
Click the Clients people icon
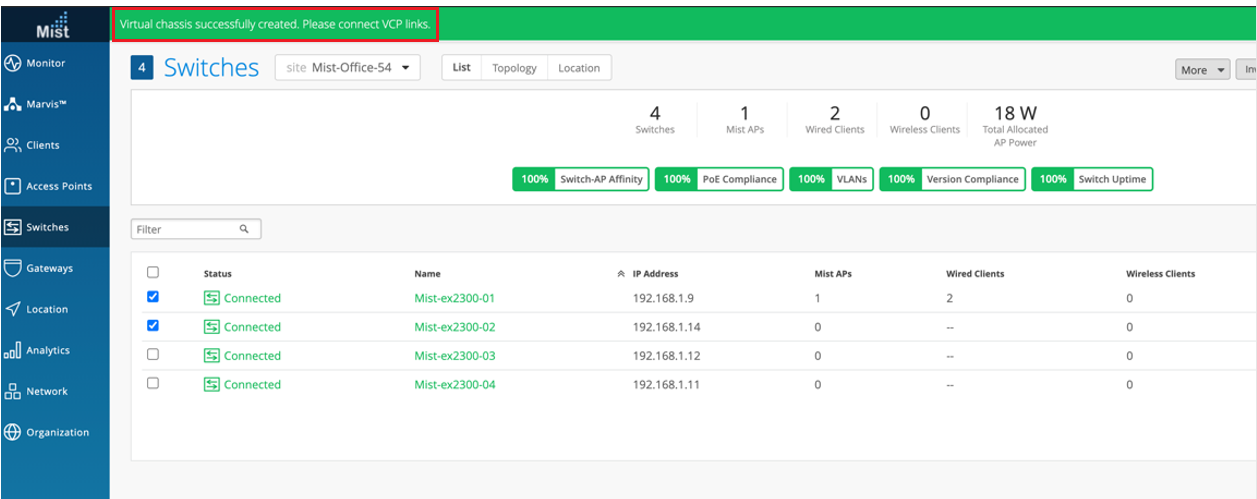(x=13, y=145)
